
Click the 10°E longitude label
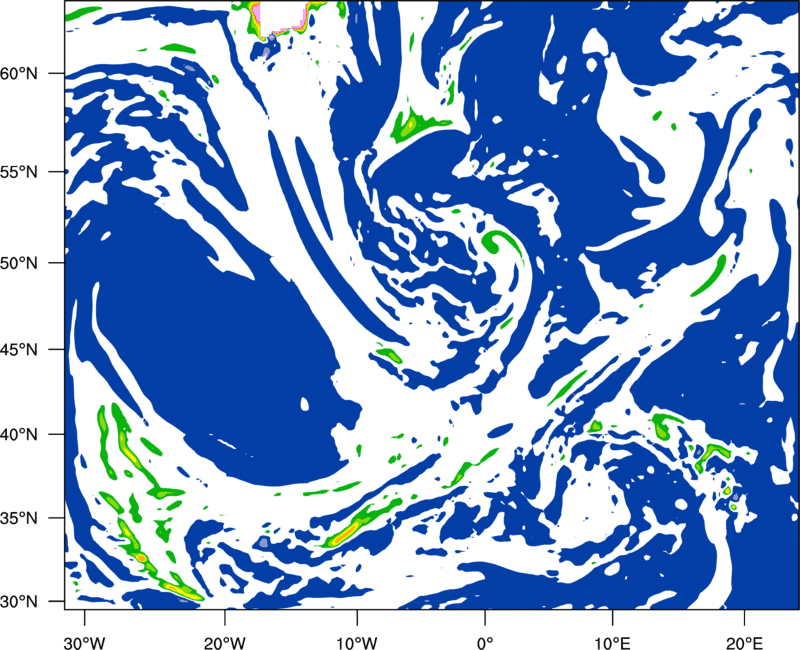point(612,643)
